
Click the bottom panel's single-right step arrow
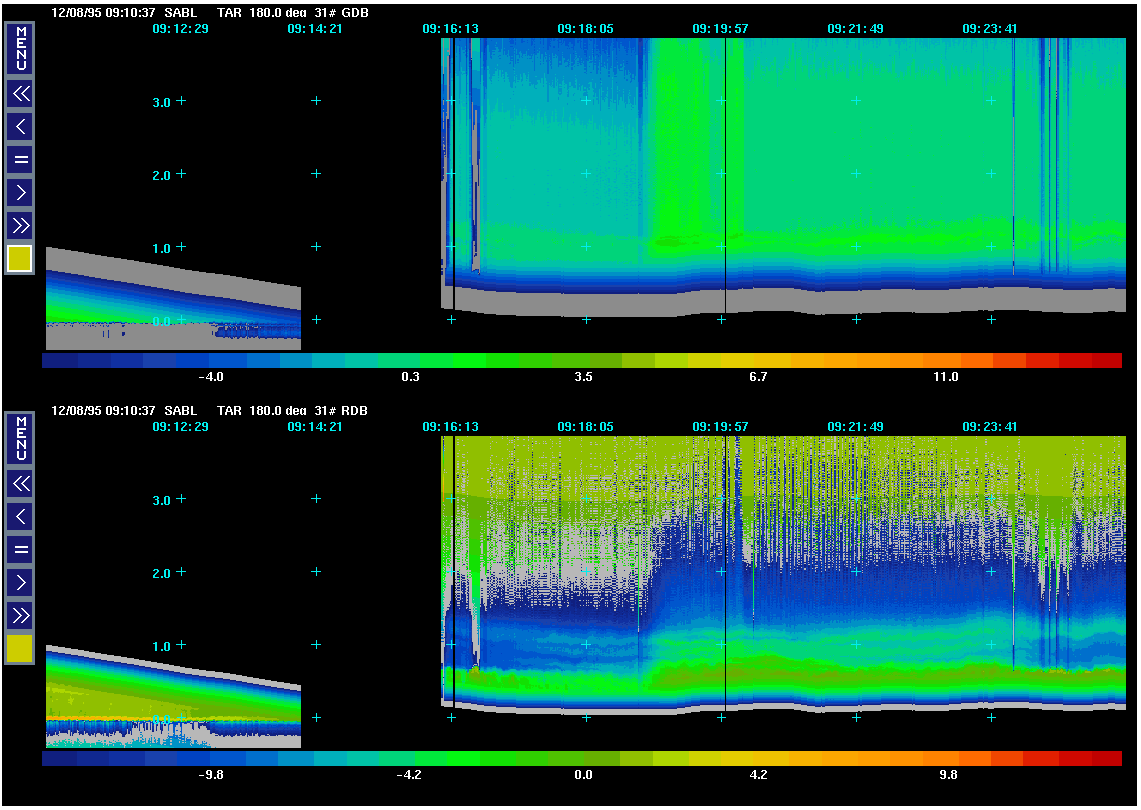coord(20,581)
